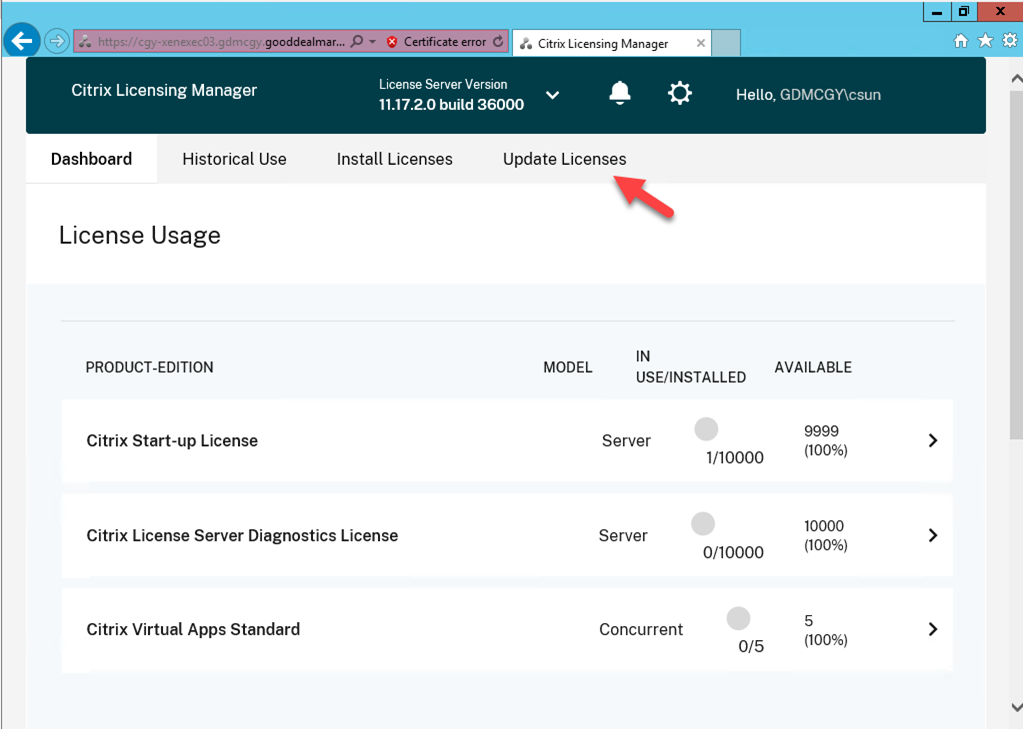The image size is (1023, 729).
Task: Open the settings gear in header
Action: coord(680,94)
